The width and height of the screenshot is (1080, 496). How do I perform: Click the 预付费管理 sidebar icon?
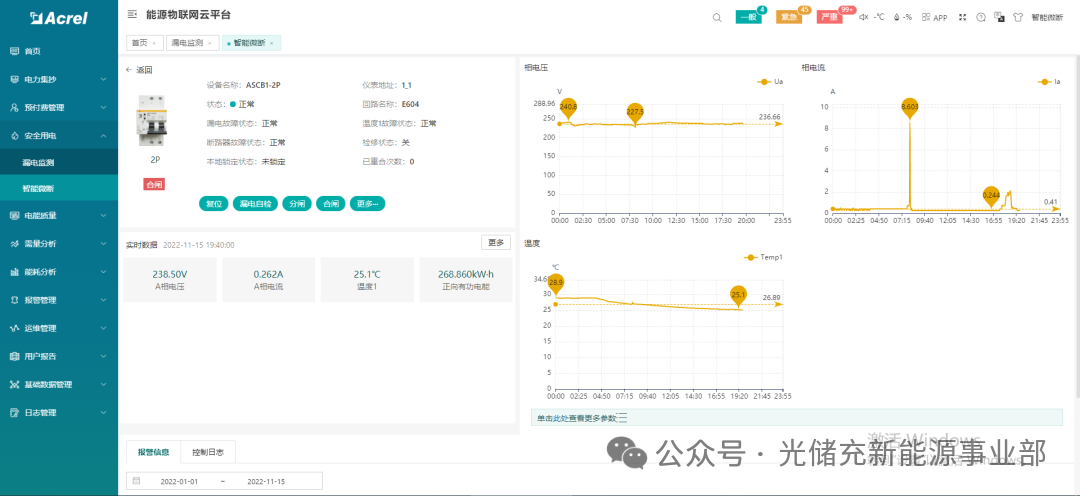click(x=14, y=107)
